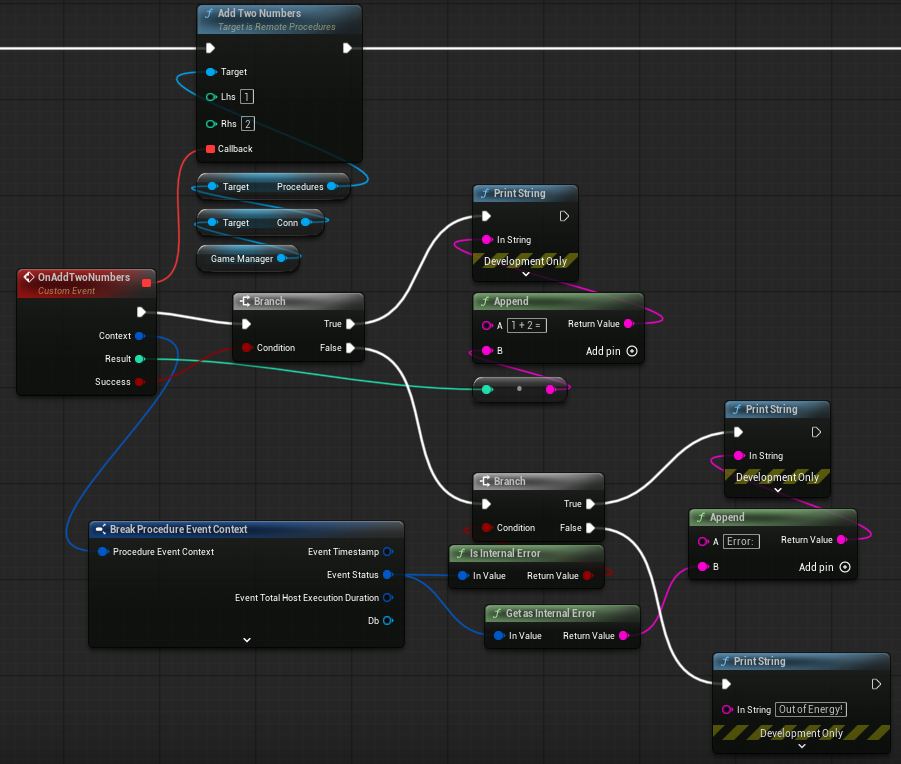Click the "Out of Energy!" In String field
Screen dimensions: 901x764
click(x=811, y=710)
